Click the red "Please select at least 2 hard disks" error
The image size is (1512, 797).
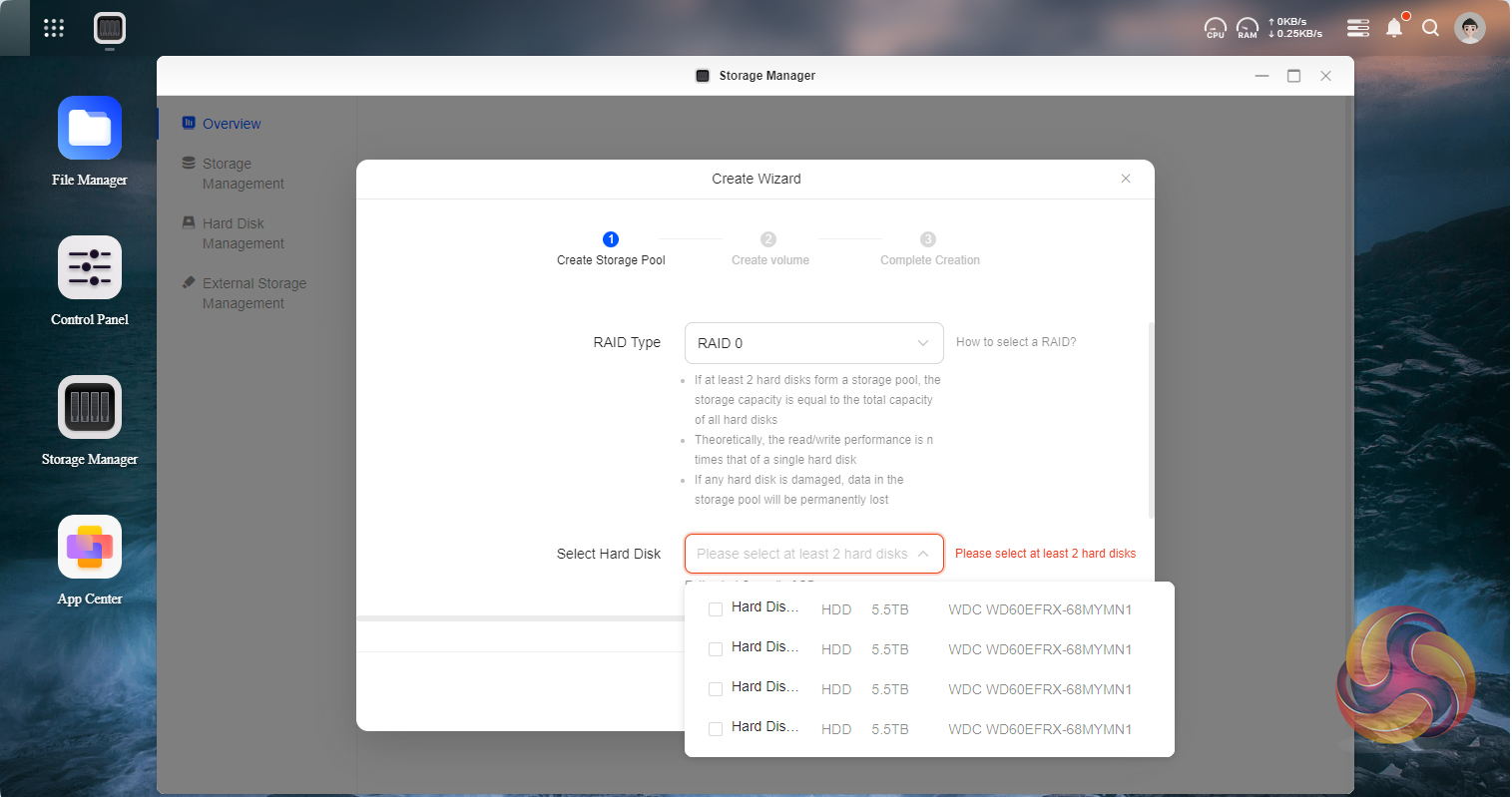coord(1045,554)
